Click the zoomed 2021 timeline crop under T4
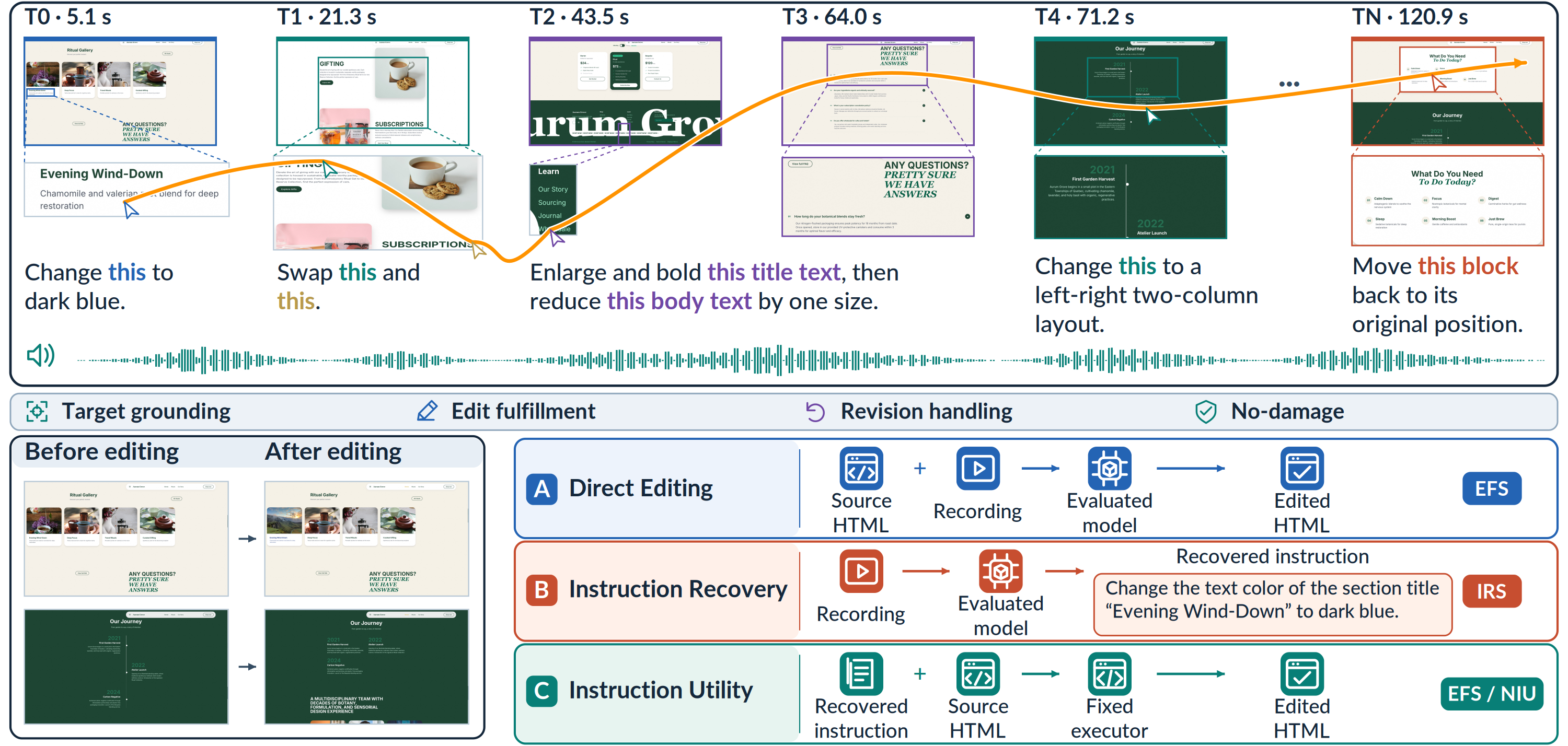1568x746 pixels. point(1131,197)
